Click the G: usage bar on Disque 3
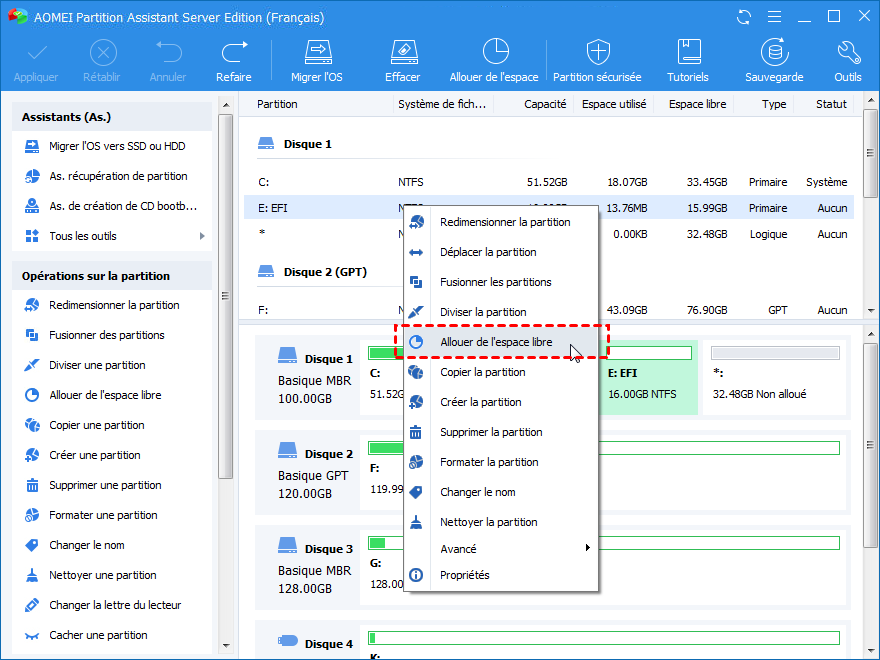 [604, 543]
